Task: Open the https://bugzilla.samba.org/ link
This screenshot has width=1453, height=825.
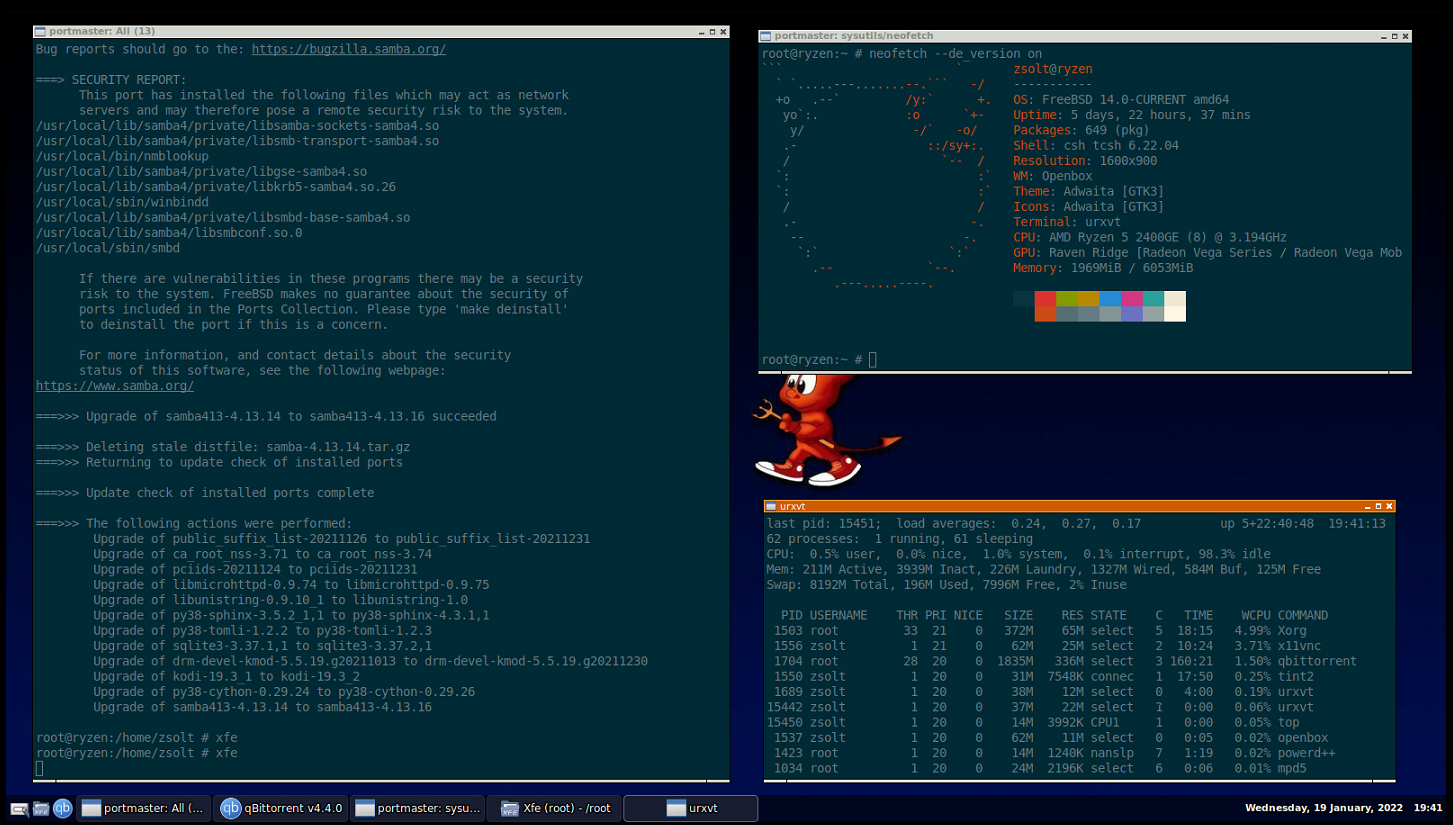Action: (348, 49)
